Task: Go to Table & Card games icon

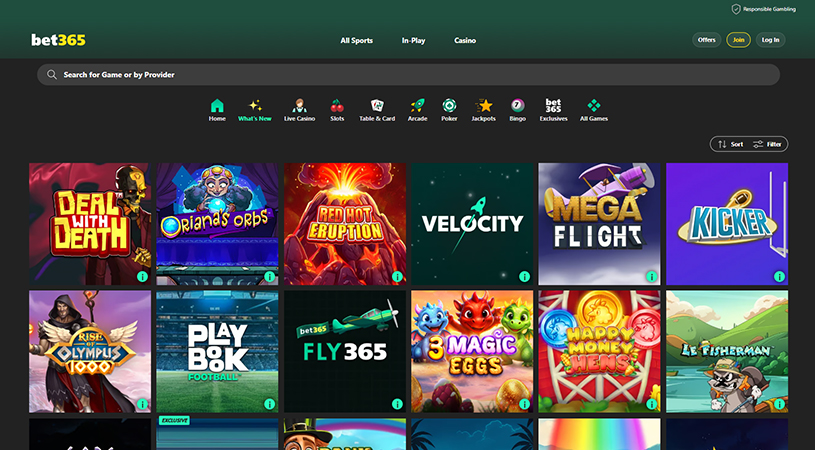Action: tap(377, 106)
